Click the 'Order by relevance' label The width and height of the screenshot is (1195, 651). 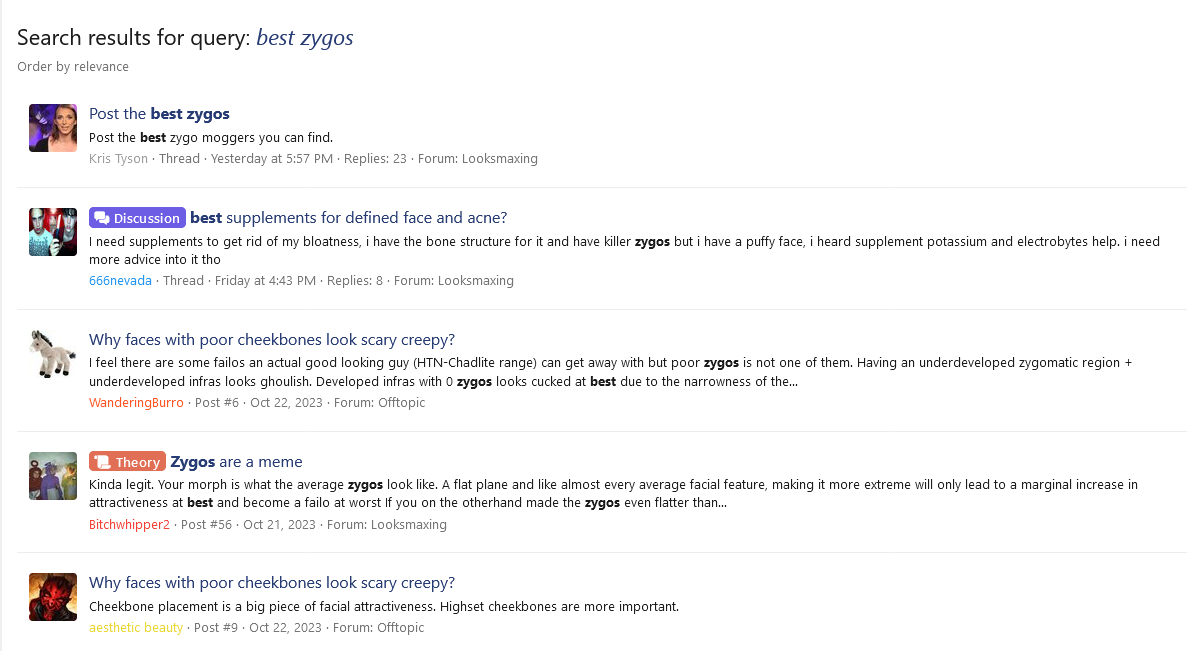tap(73, 66)
